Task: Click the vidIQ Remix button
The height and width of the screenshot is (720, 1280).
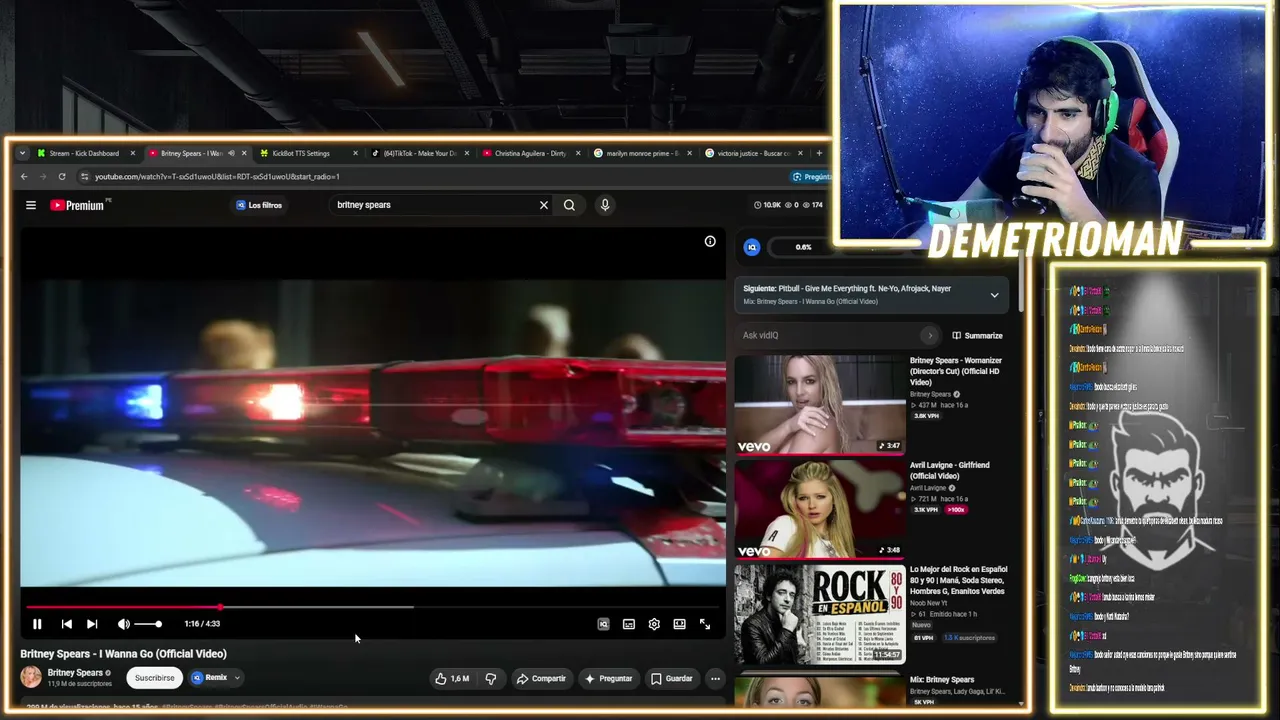Action: (x=210, y=678)
